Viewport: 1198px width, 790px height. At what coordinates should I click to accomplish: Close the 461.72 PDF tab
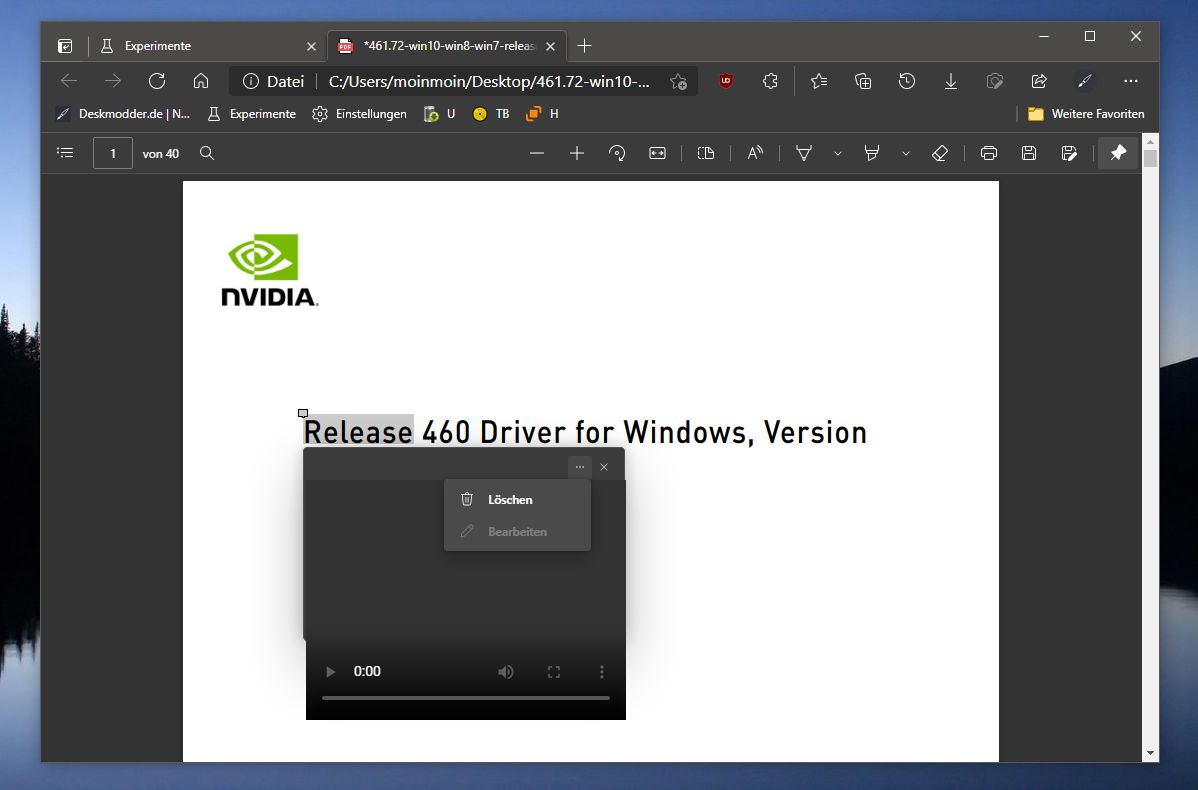550,47
